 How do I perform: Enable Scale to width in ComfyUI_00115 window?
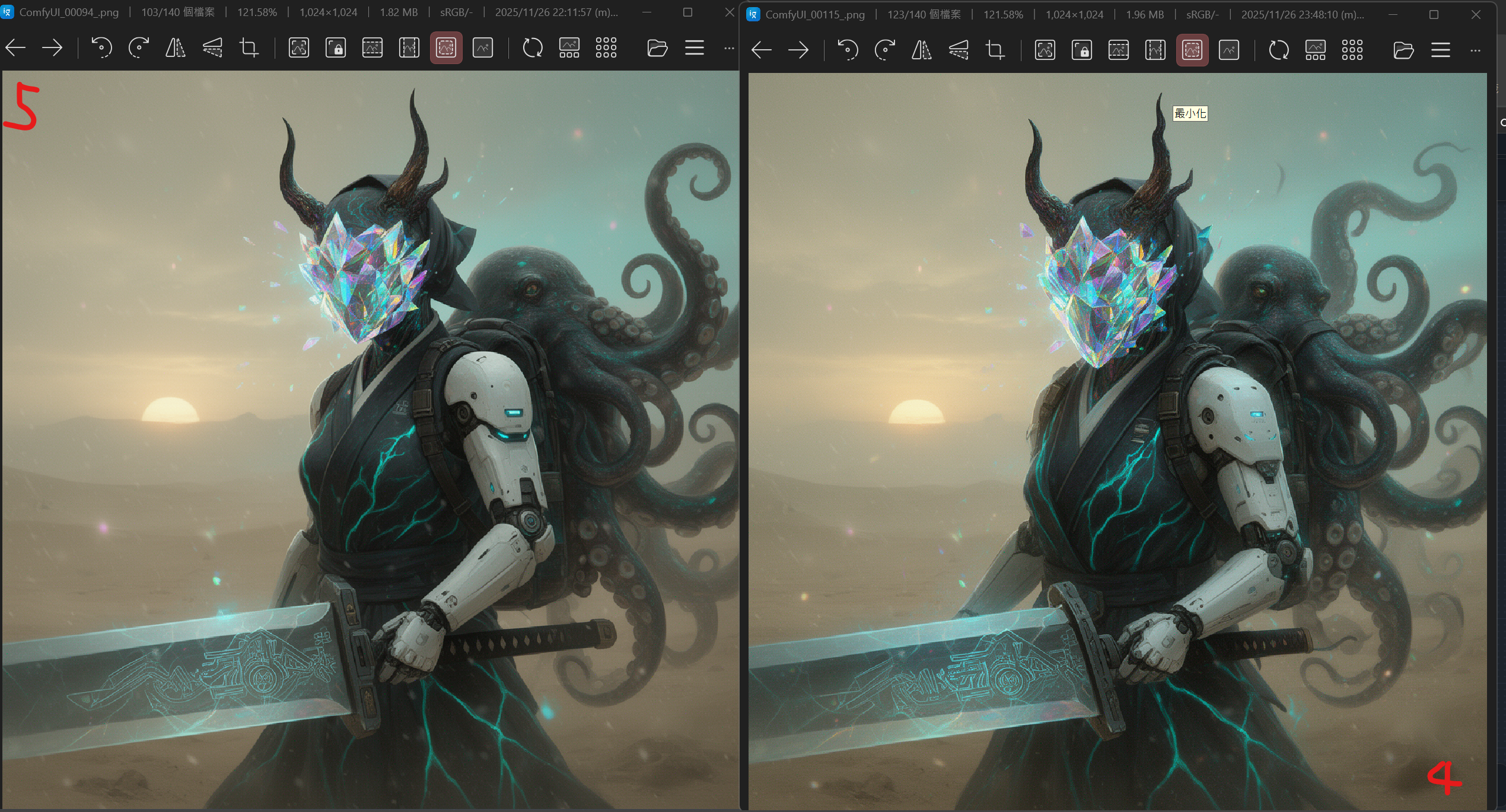click(x=1119, y=50)
